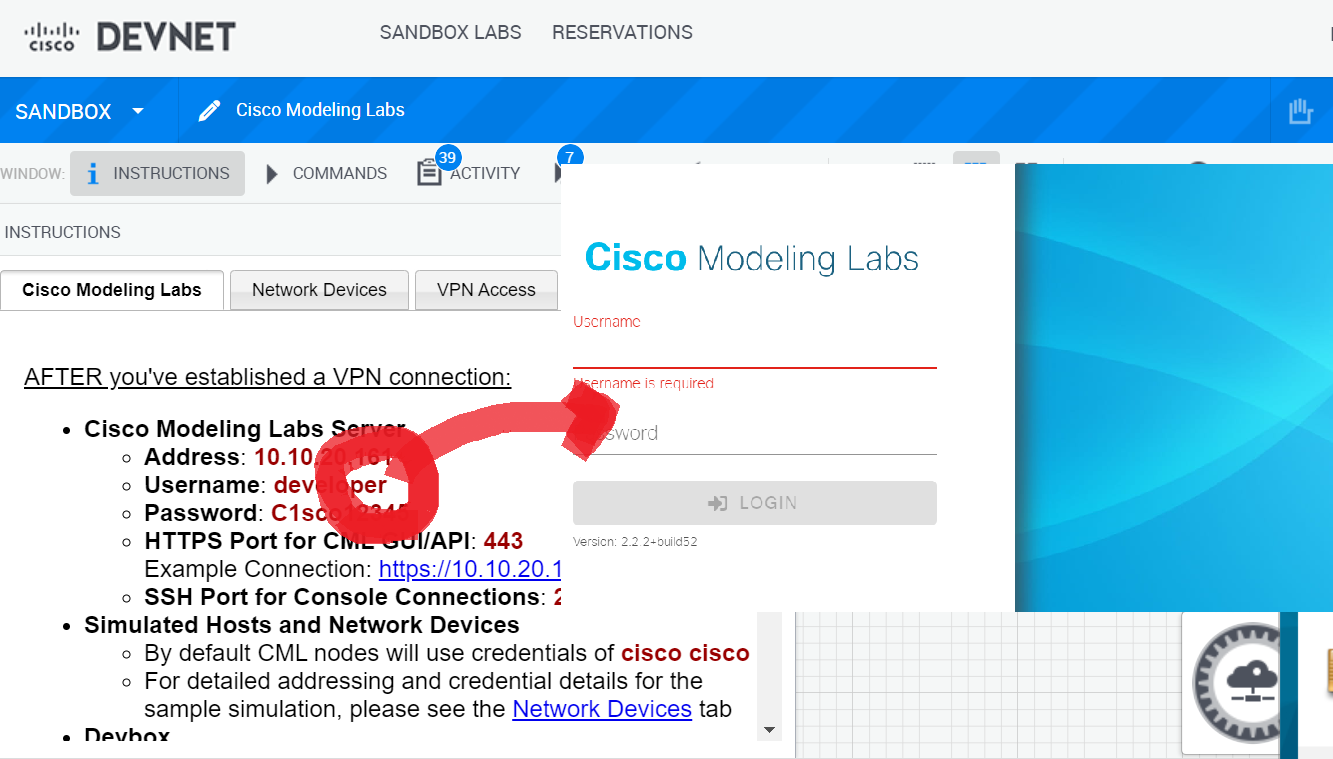Screen dimensions: 1333x759
Task: Click the blue badge showing 7
Action: click(569, 157)
